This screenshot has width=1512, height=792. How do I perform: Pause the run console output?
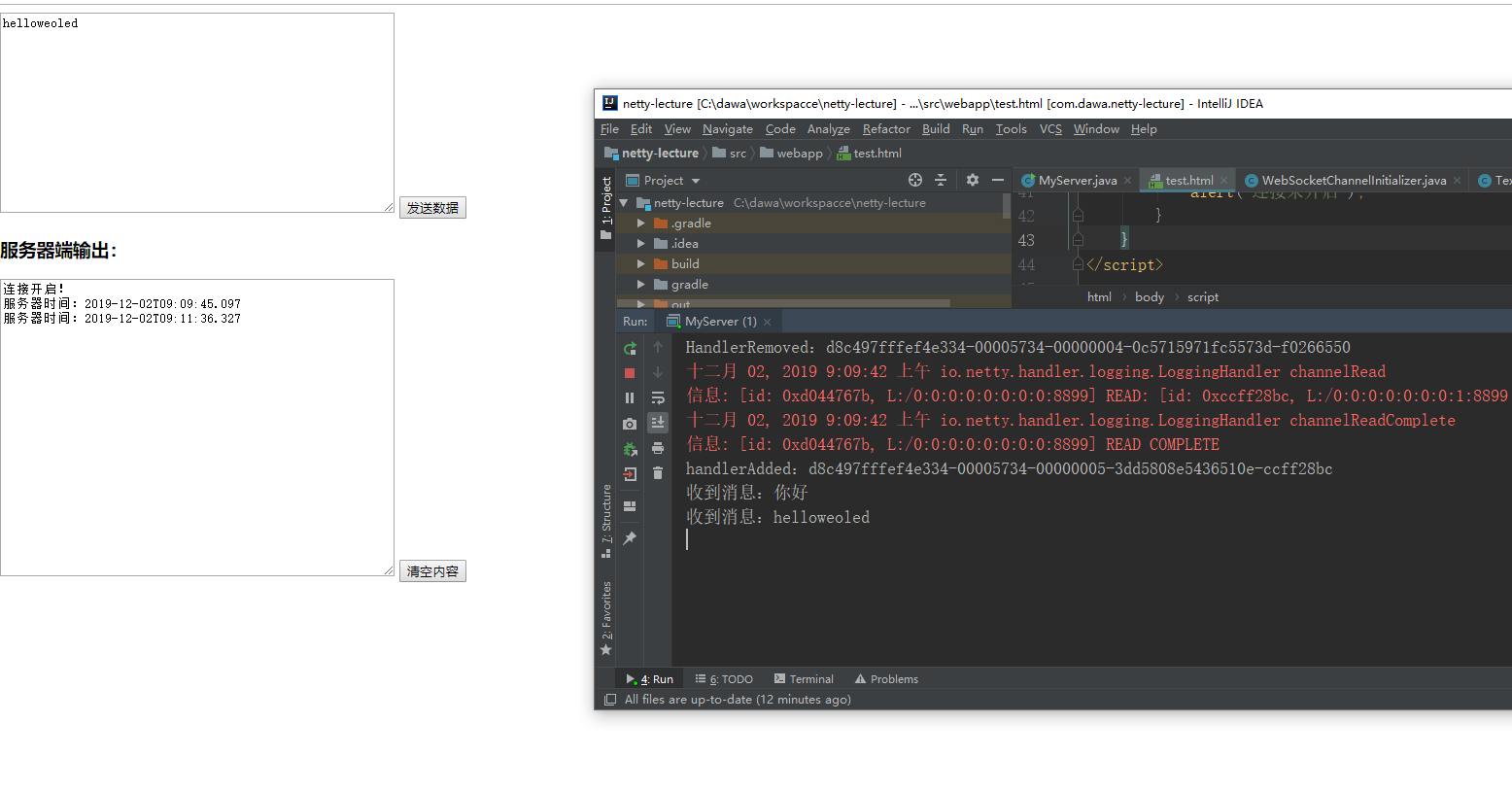point(630,398)
